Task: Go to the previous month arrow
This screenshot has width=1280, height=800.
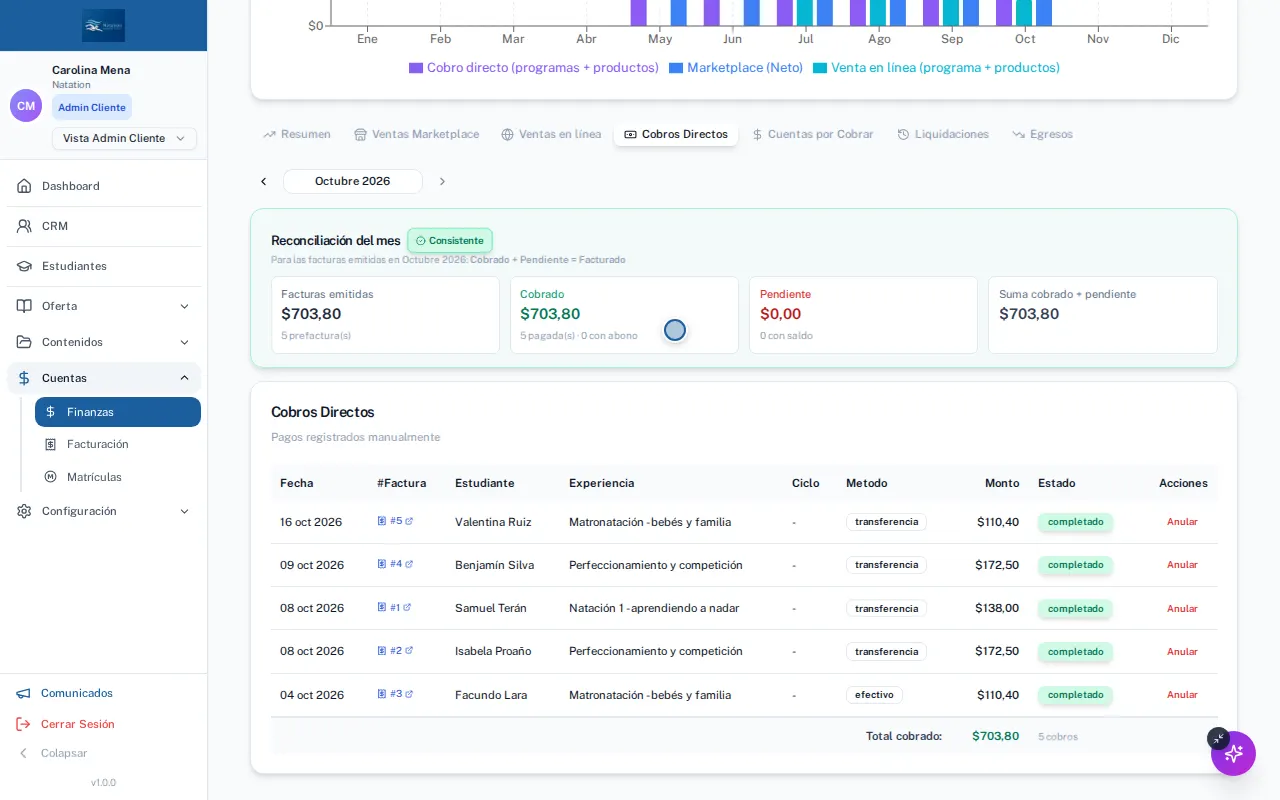Action: pos(264,181)
